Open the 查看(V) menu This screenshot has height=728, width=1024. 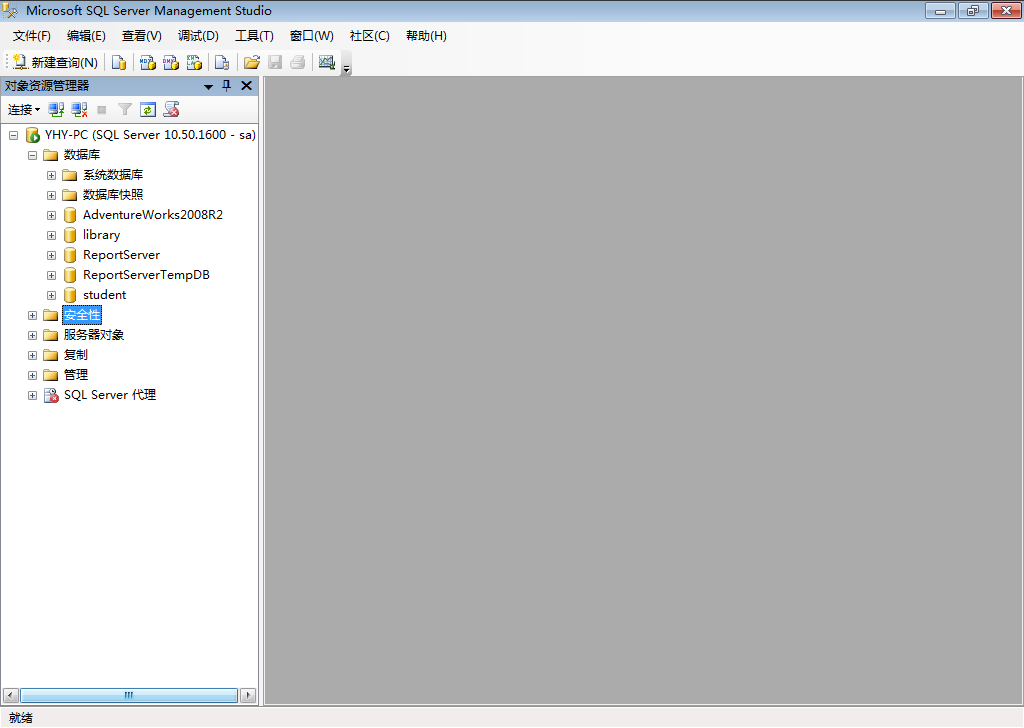[142, 36]
